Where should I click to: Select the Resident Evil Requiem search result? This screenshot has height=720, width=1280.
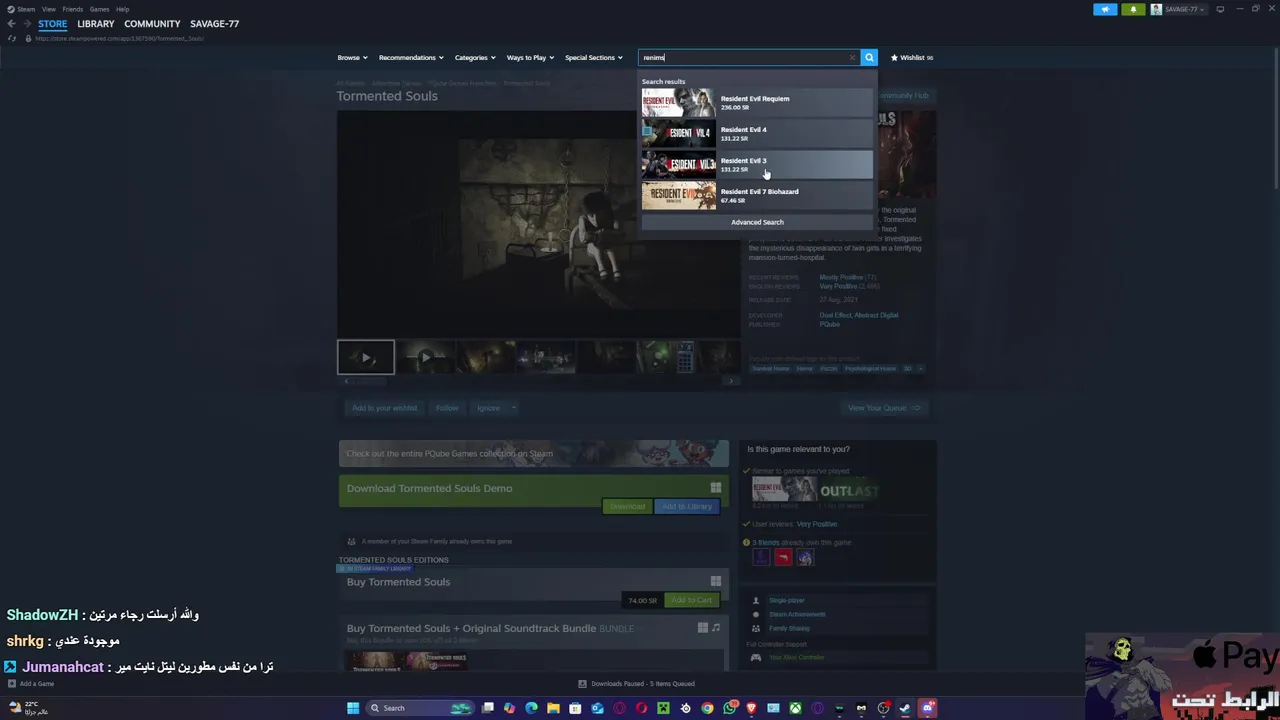[757, 102]
